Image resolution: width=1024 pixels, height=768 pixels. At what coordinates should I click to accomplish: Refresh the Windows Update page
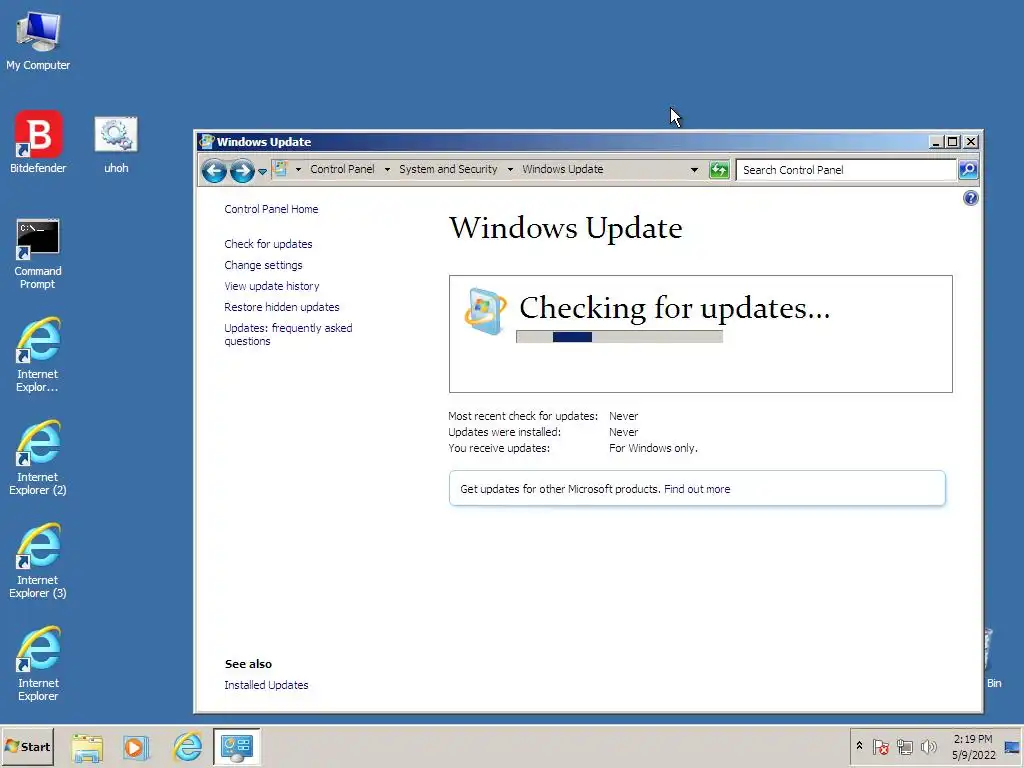pos(719,170)
